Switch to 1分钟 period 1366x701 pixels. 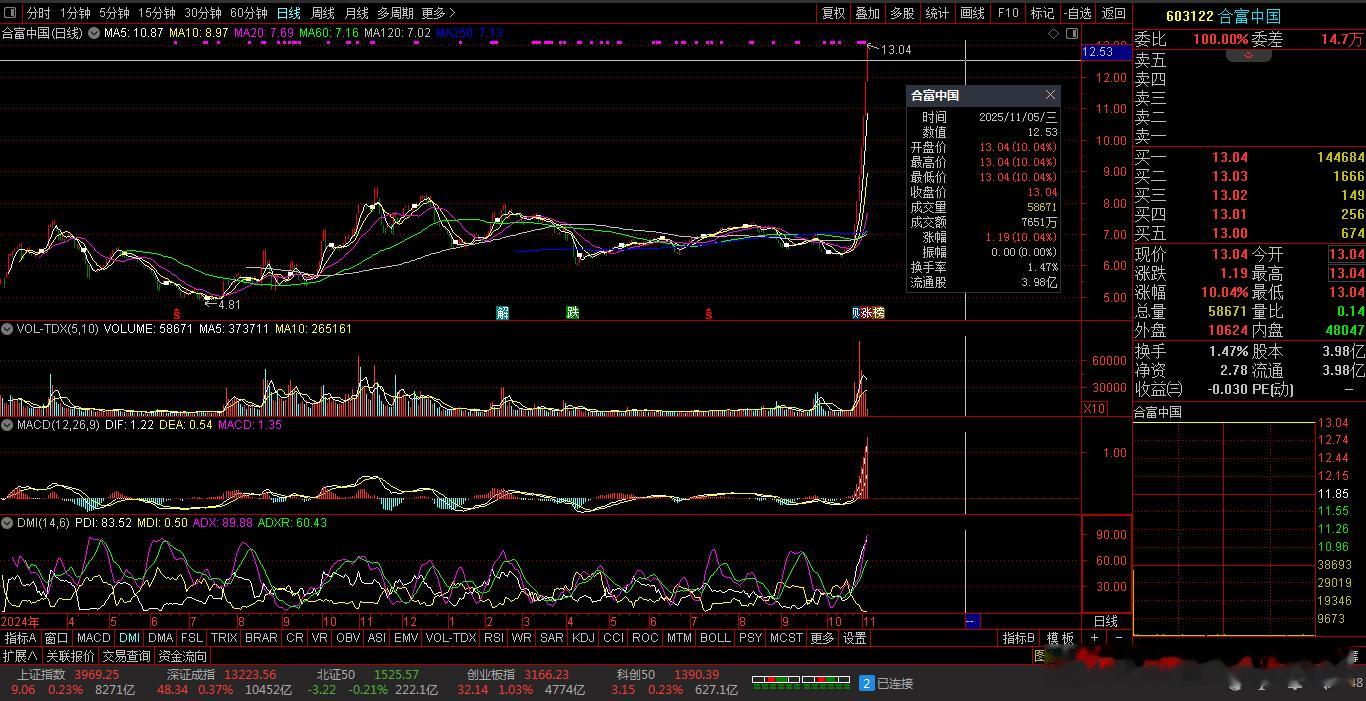pyautogui.click(x=75, y=13)
